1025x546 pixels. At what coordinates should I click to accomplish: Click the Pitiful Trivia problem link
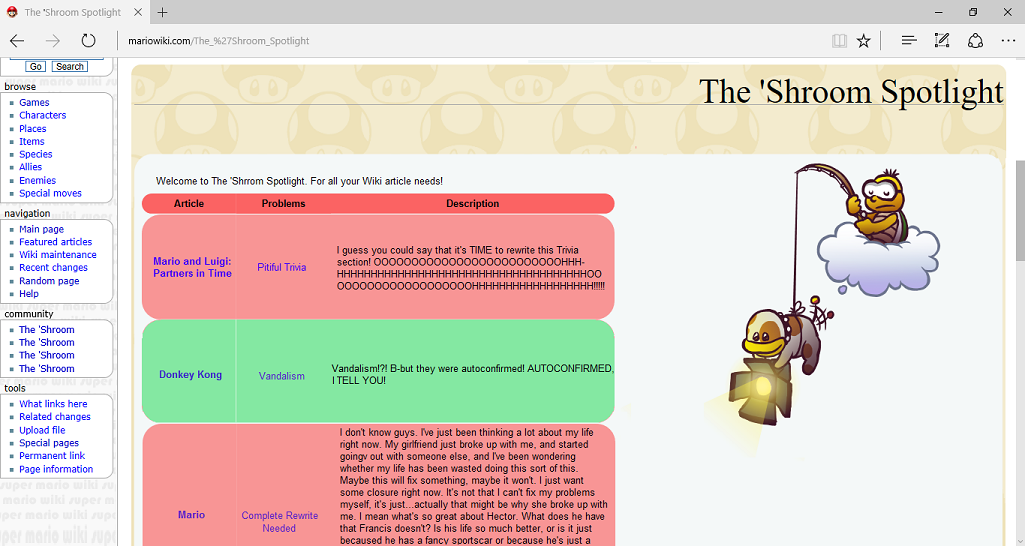coord(281,267)
